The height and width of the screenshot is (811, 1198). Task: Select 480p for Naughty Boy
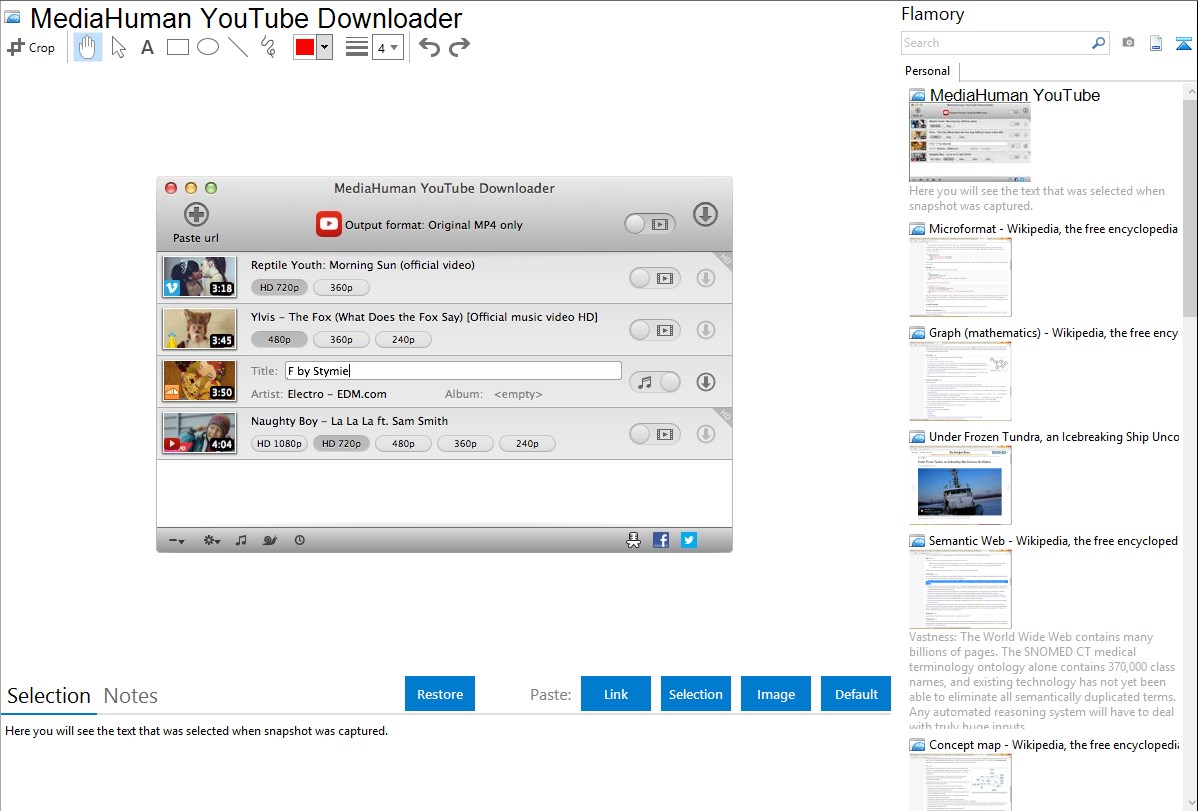tap(403, 443)
